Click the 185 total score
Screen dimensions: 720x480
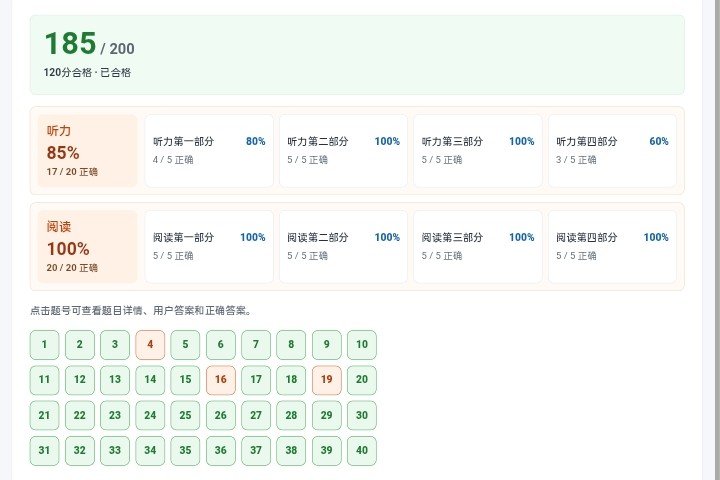point(70,43)
